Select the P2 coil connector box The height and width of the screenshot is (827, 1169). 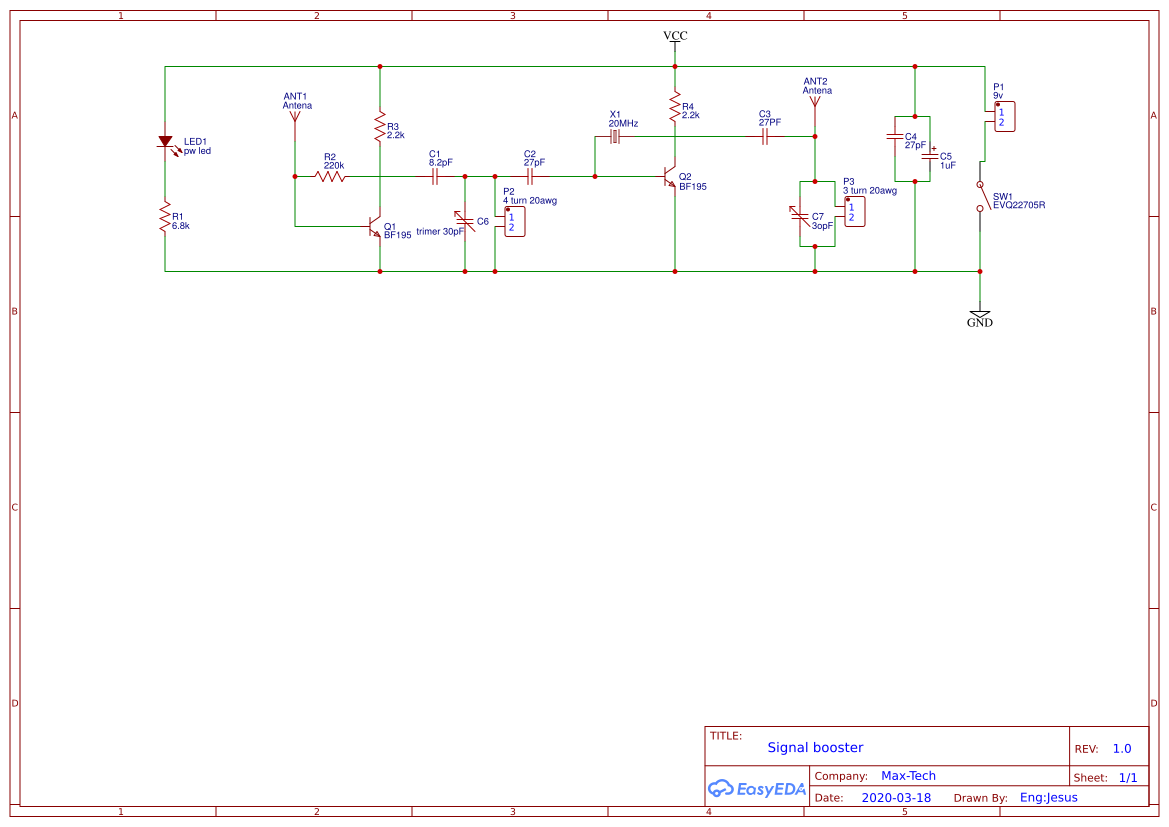(x=513, y=222)
